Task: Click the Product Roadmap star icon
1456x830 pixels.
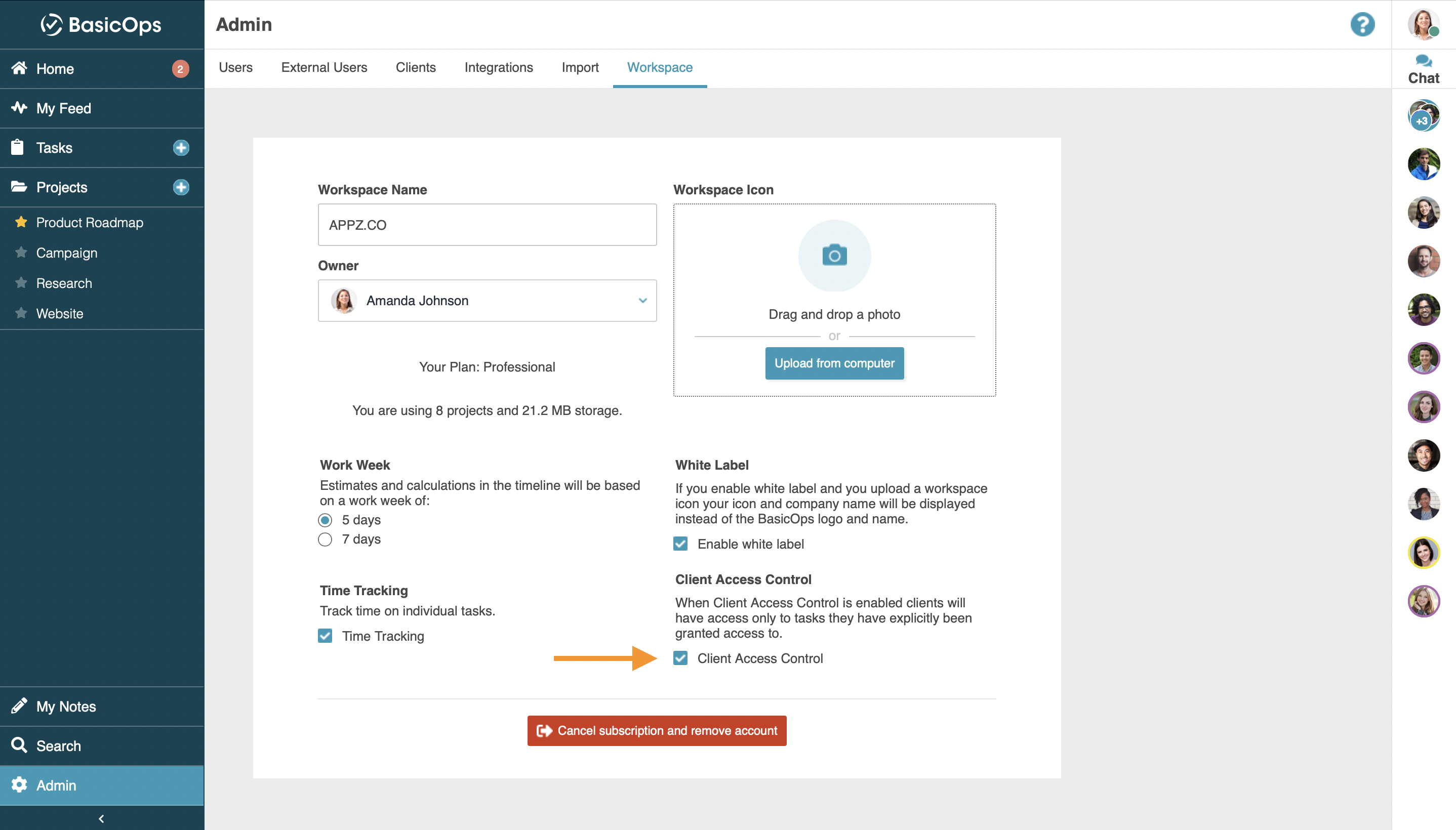Action: coord(21,222)
